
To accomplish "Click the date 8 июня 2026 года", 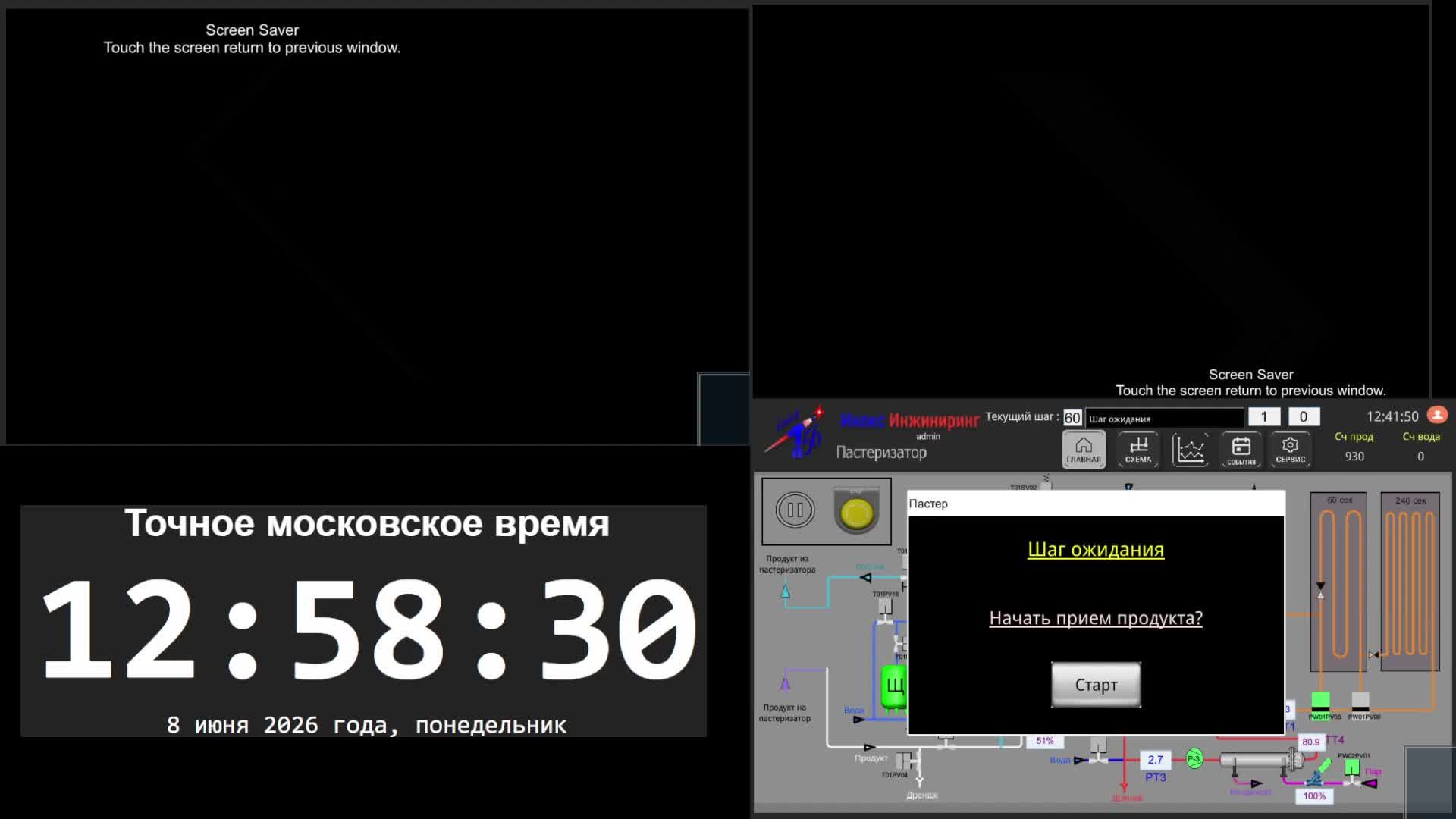I will [367, 725].
